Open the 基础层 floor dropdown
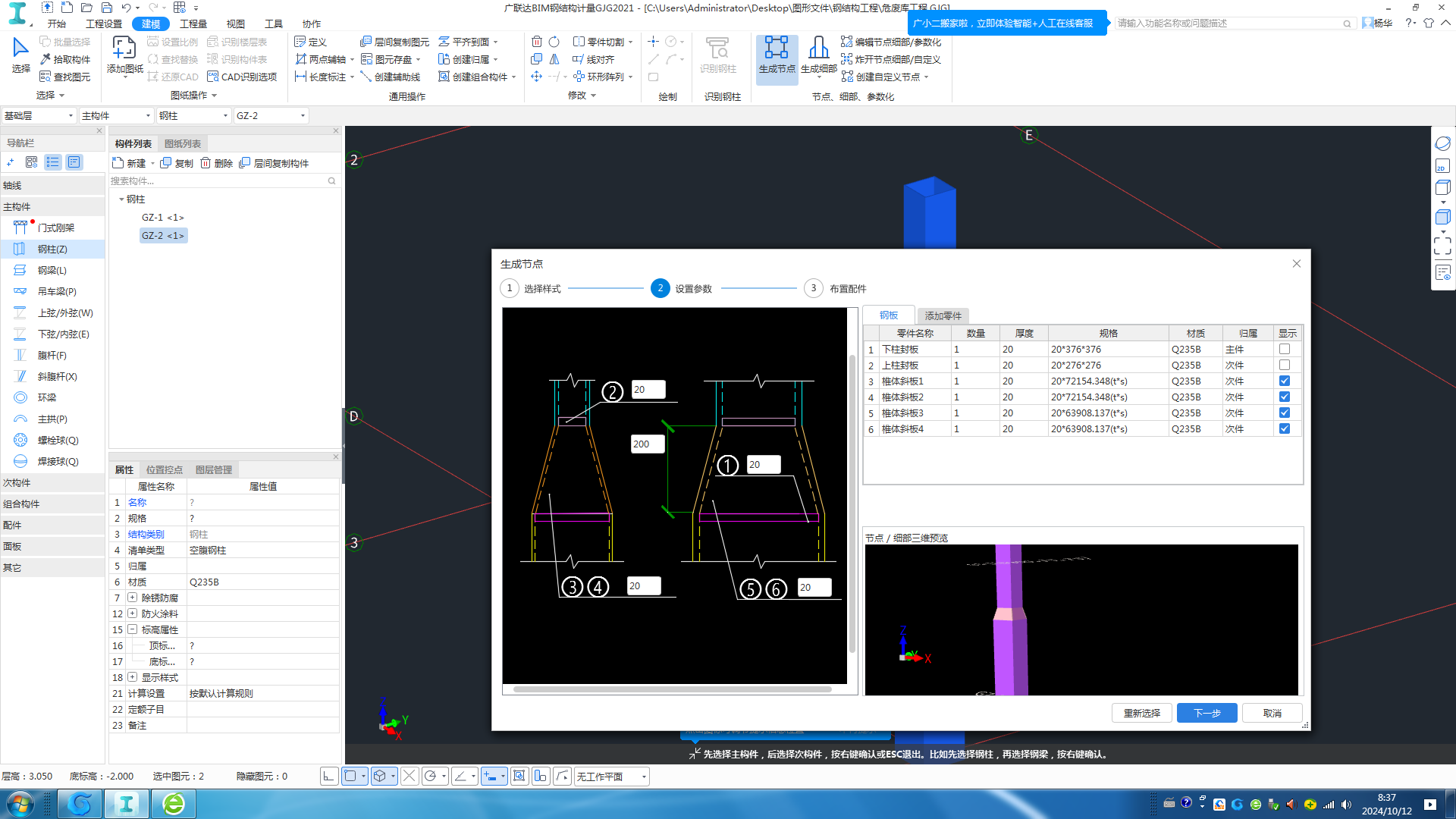Image resolution: width=1456 pixels, height=819 pixels. pyautogui.click(x=39, y=115)
